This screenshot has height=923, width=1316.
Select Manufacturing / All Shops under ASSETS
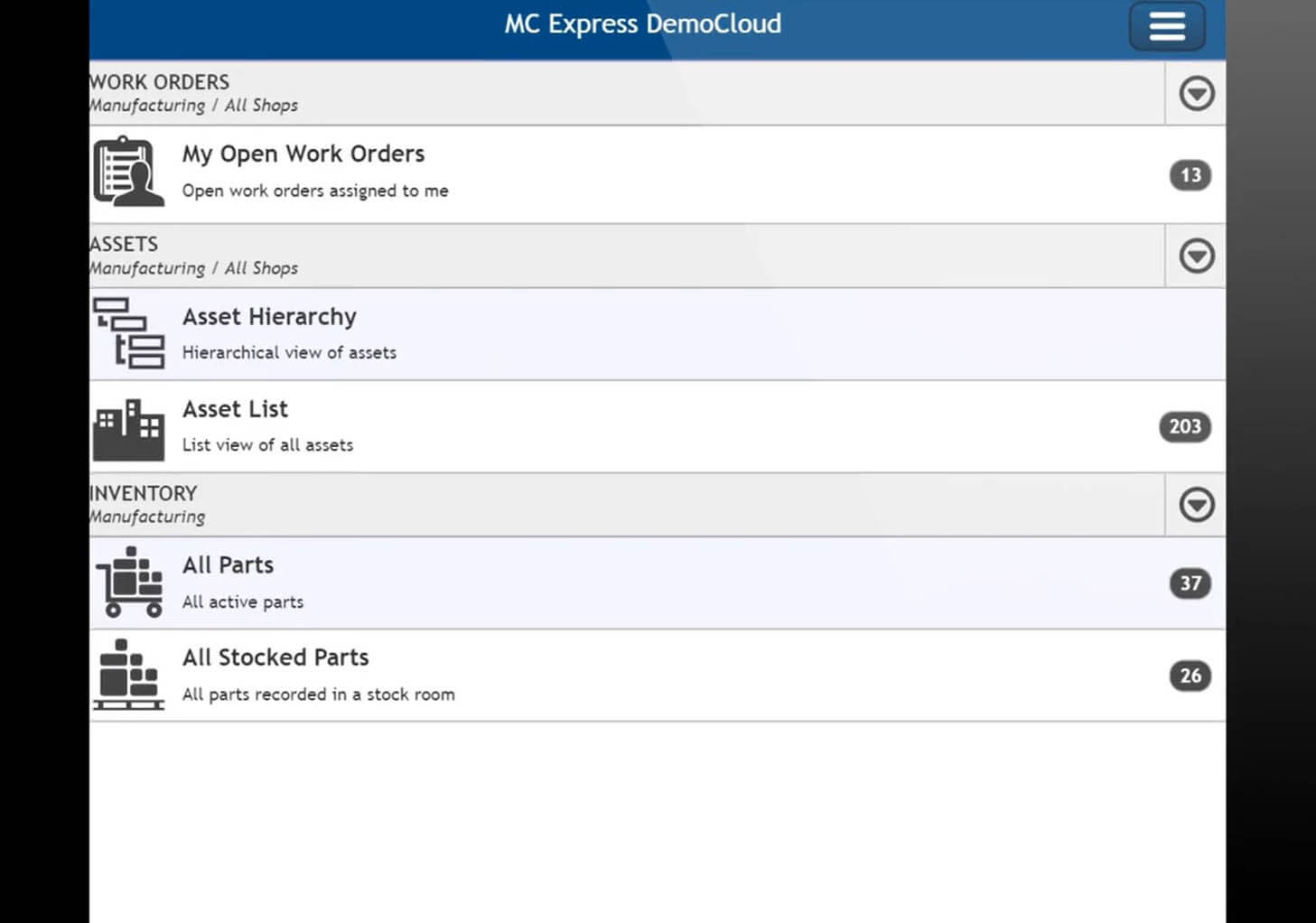click(x=193, y=268)
